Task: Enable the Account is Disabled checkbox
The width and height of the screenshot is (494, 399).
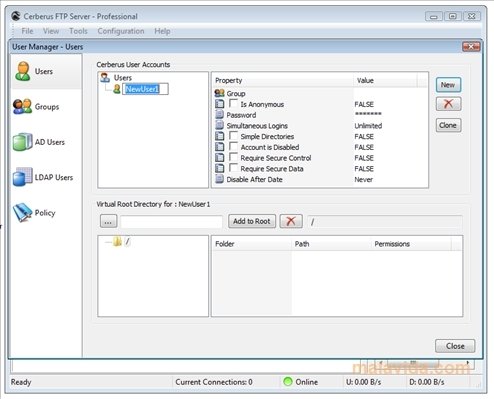Action: 234,146
